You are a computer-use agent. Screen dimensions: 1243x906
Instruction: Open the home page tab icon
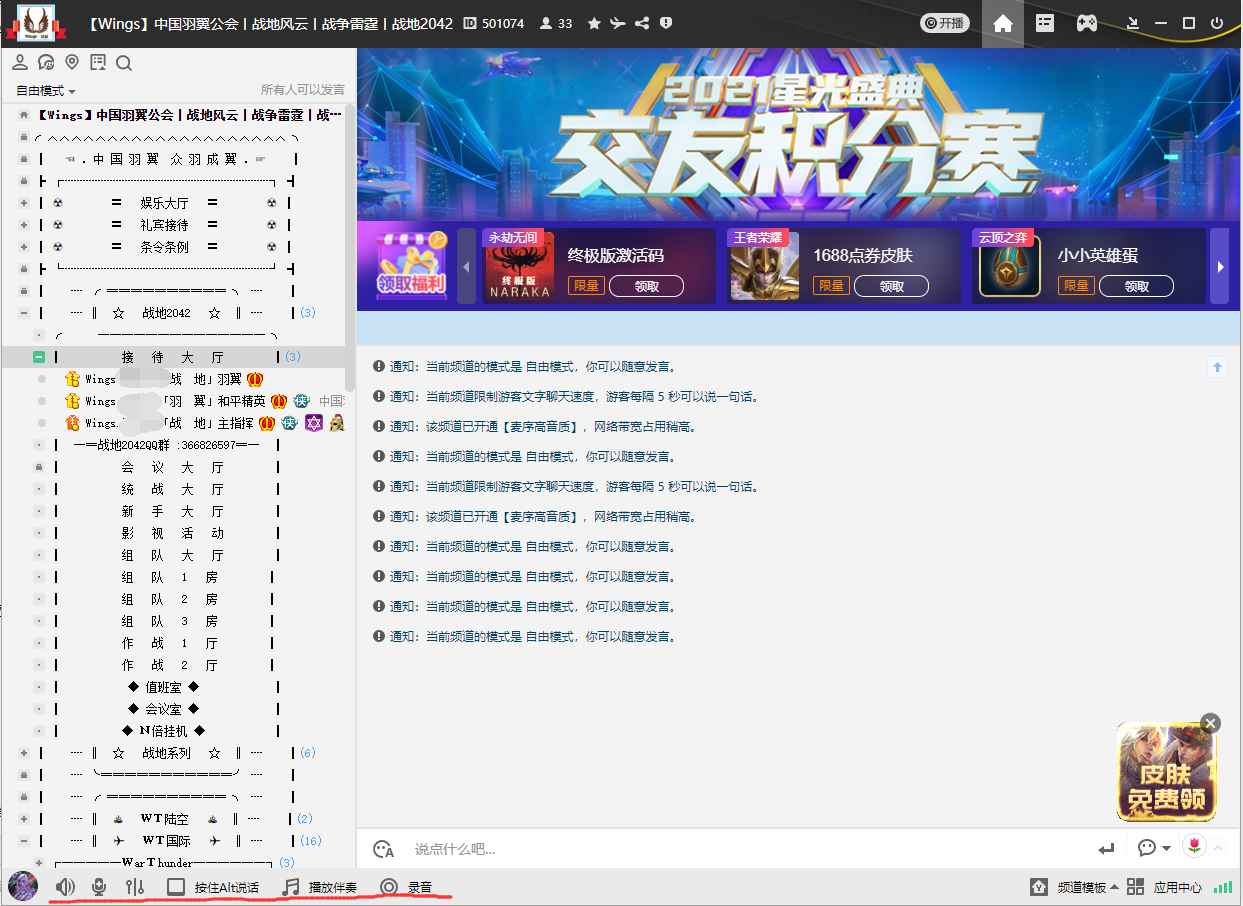point(1003,23)
